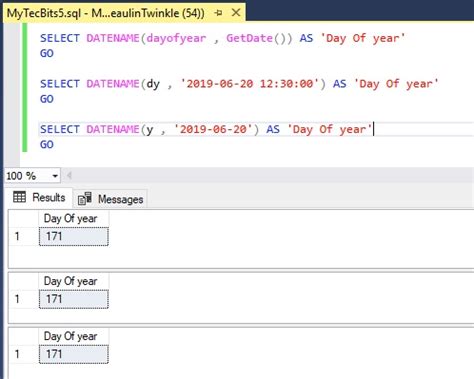This screenshot has width=474, height=379.
Task: Select the 171 cell in third result grid
Action: point(74,354)
